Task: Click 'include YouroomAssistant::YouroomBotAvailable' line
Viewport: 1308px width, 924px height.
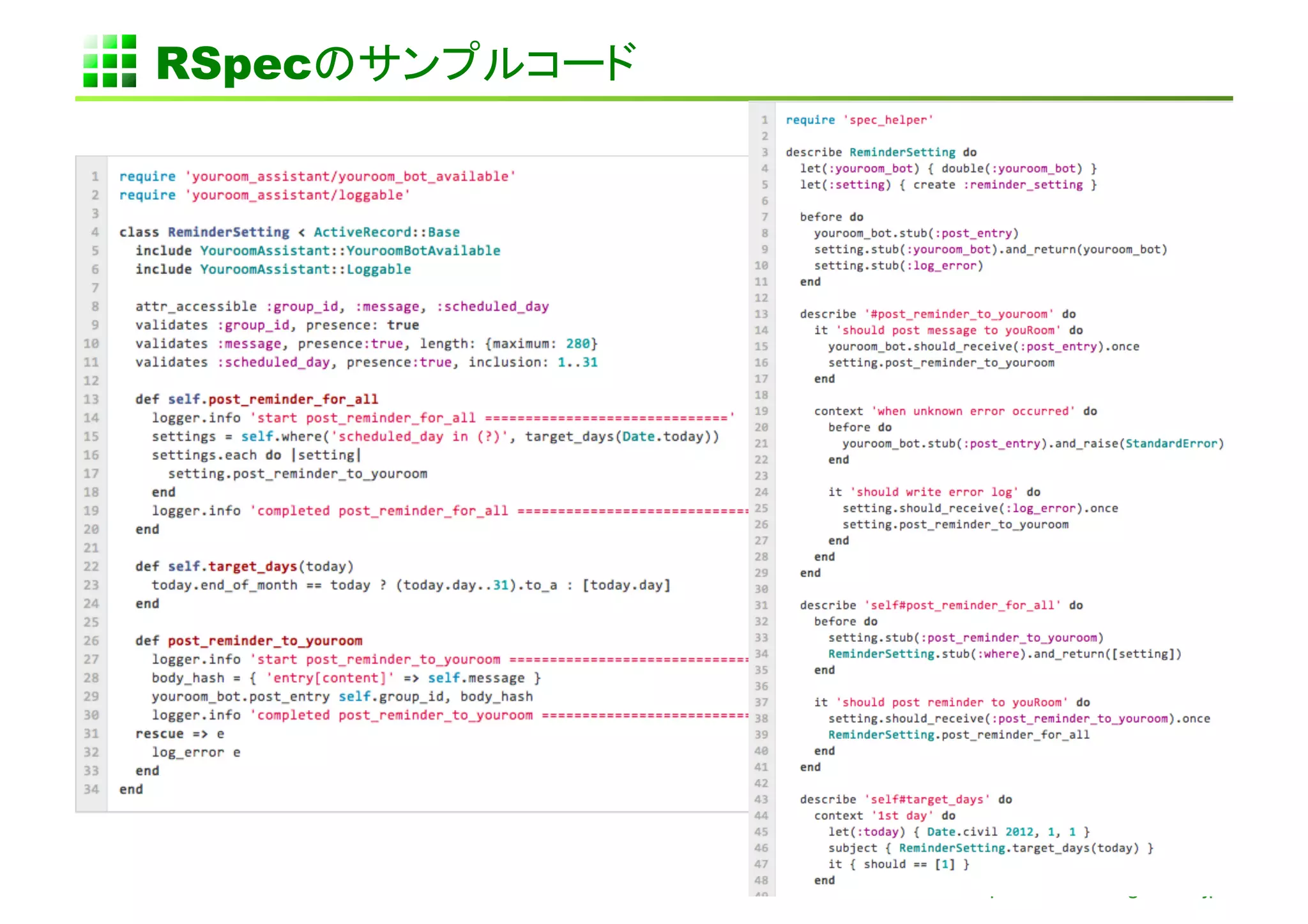Action: pos(317,250)
